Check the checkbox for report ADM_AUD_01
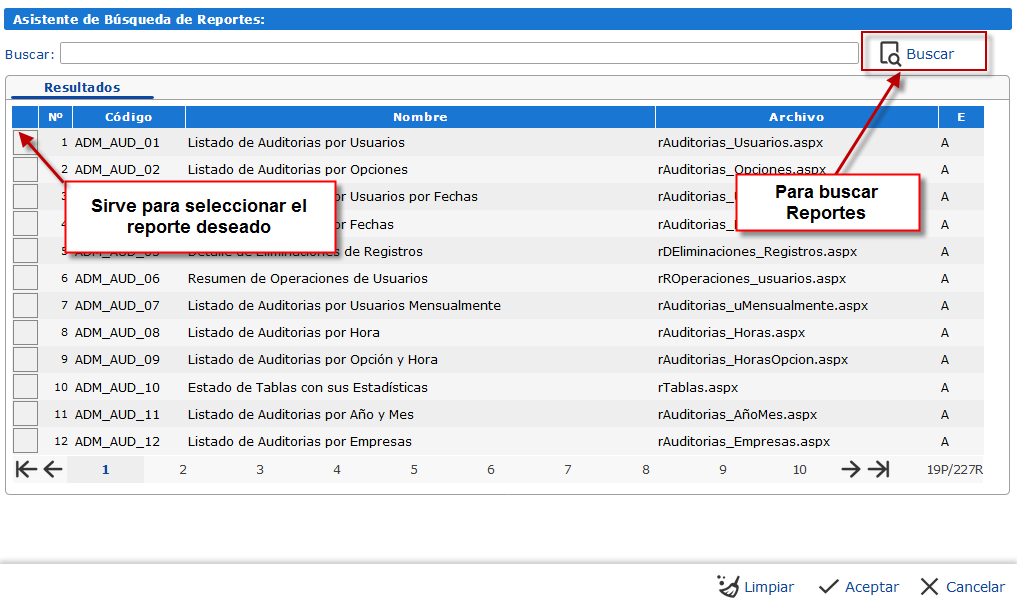 [24, 143]
